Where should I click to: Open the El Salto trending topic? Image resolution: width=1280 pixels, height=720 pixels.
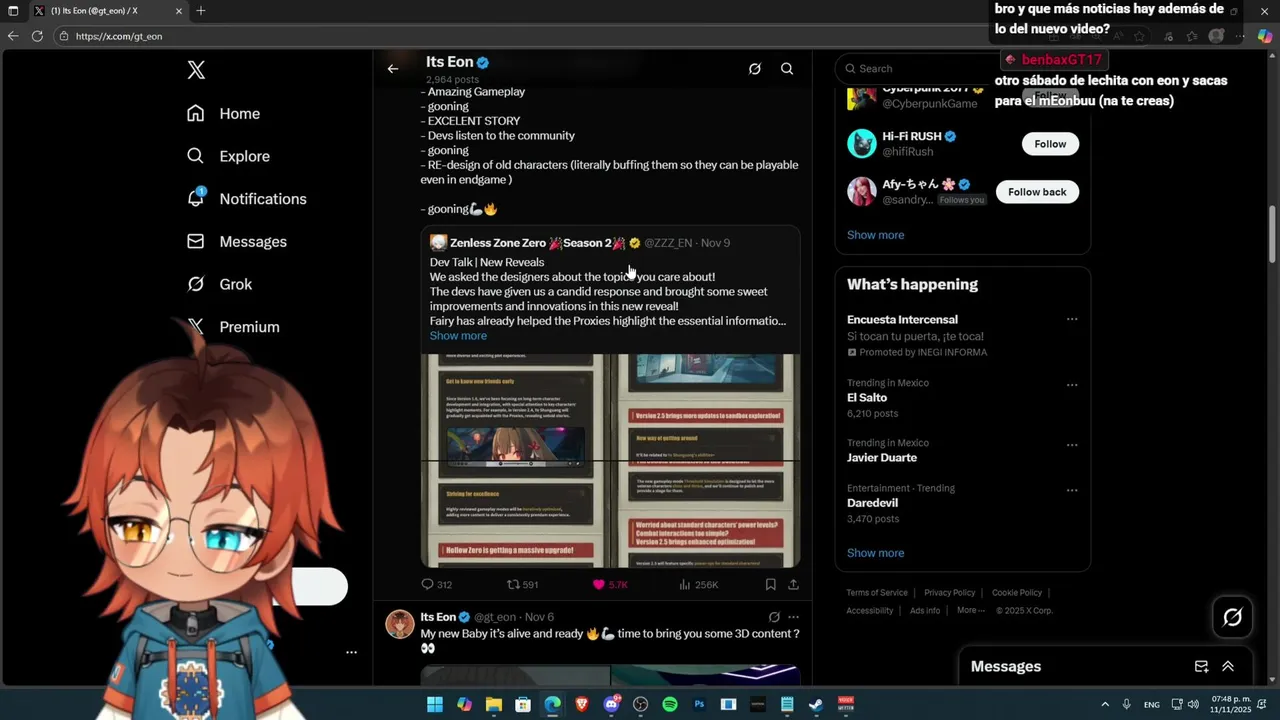pyautogui.click(x=867, y=398)
